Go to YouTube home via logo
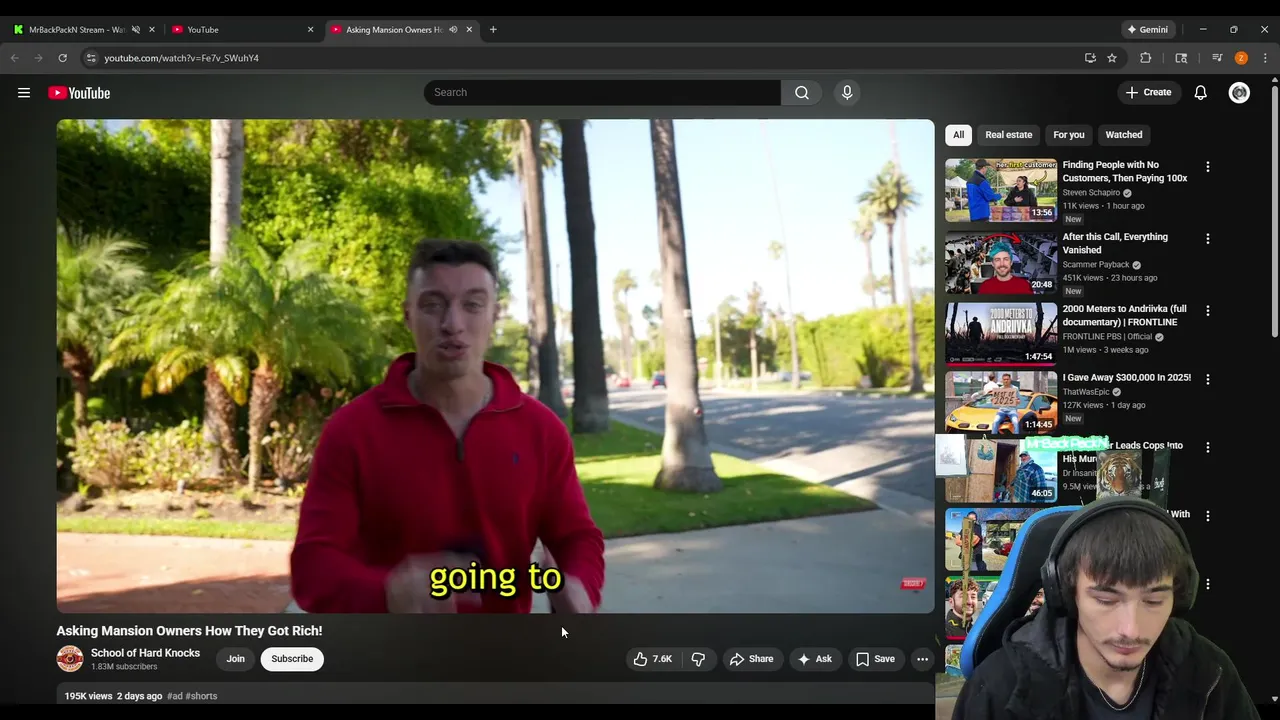Image resolution: width=1280 pixels, height=720 pixels. click(79, 93)
